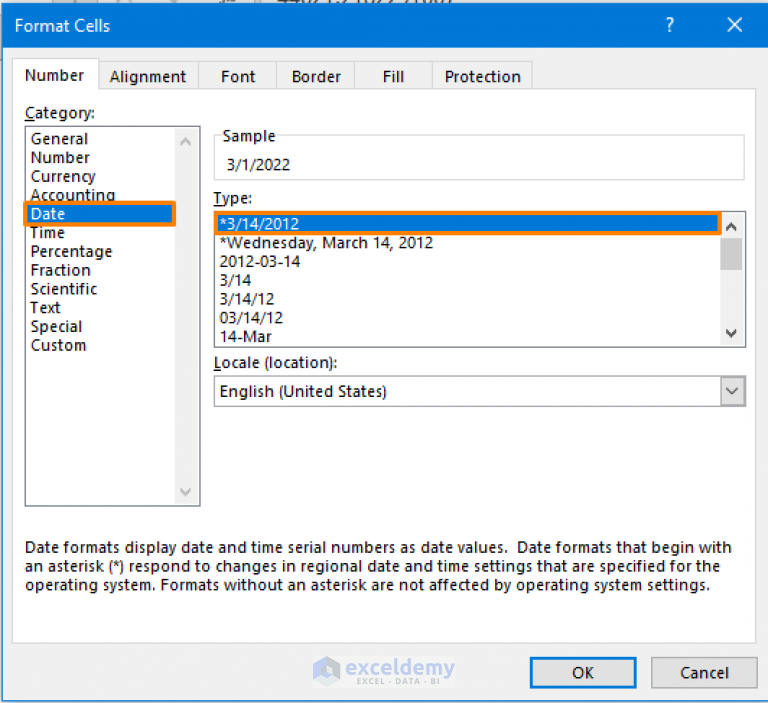Expand English (United States) locale combo box
768x703 pixels.
click(480, 391)
